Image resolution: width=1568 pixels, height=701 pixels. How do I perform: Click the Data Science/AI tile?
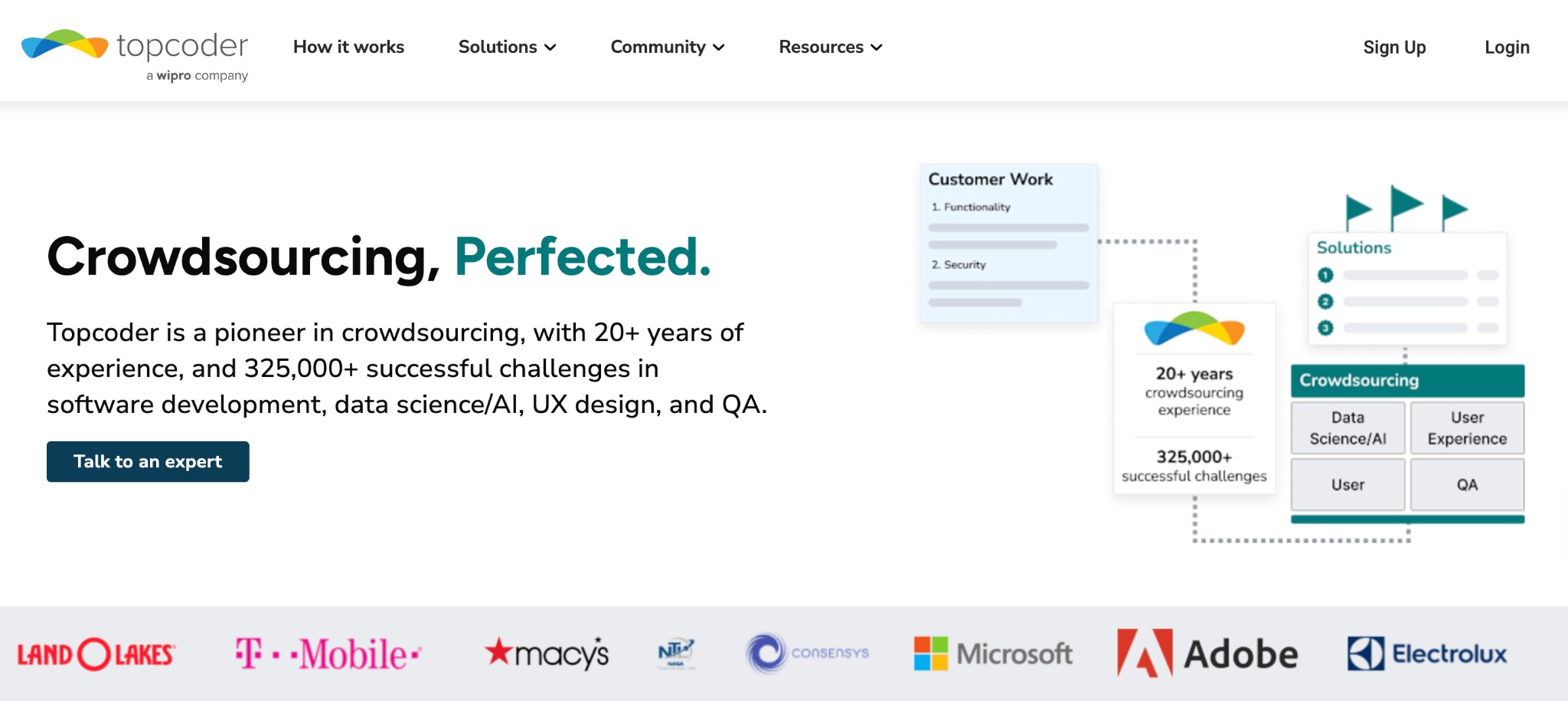click(x=1347, y=428)
